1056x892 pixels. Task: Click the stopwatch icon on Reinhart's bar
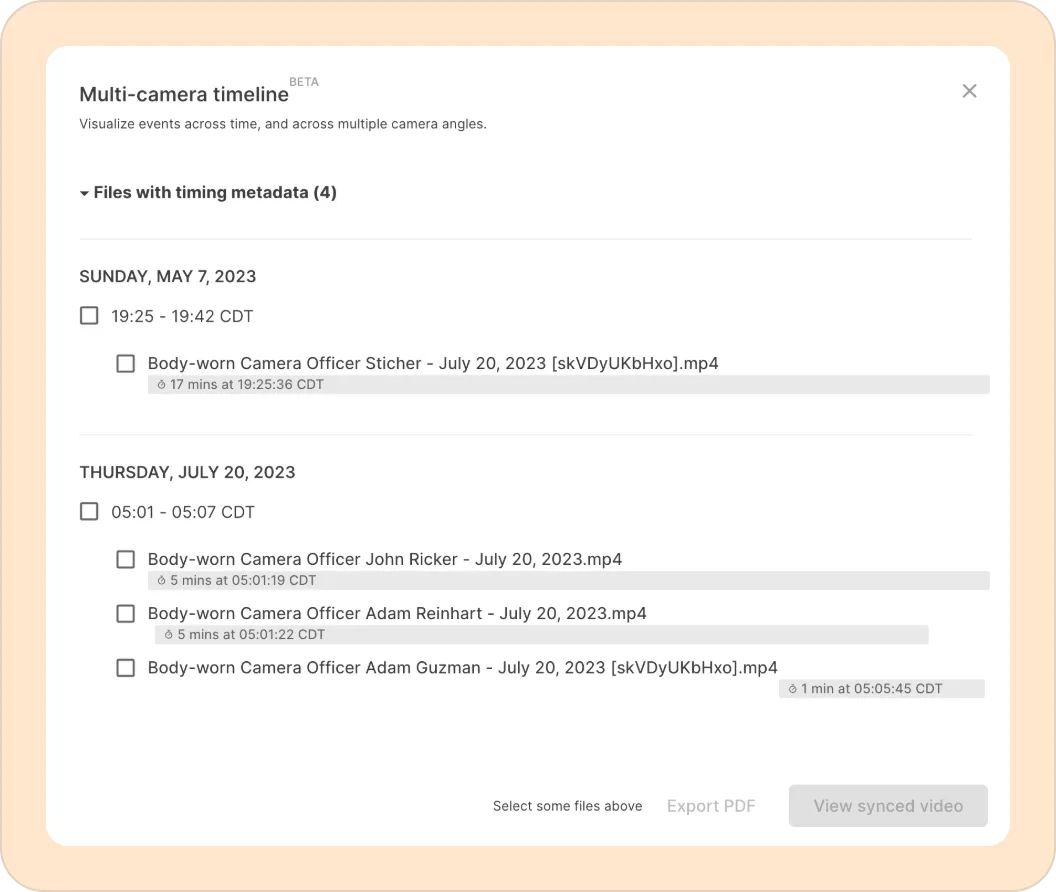pyautogui.click(x=168, y=635)
